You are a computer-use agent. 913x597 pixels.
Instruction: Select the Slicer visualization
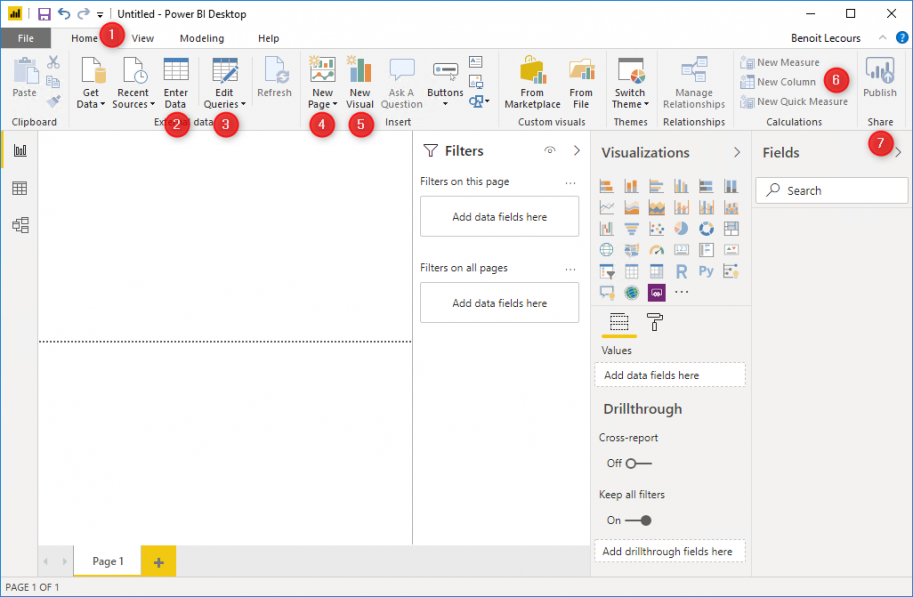[605, 270]
